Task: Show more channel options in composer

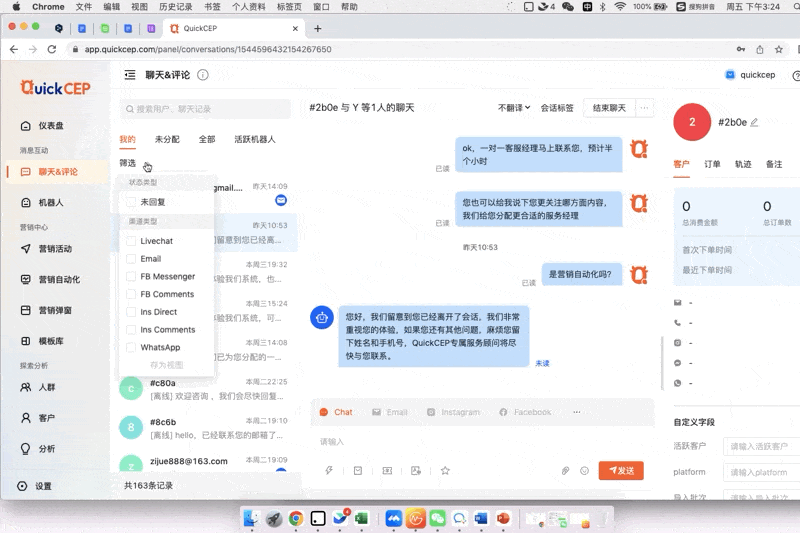Action: pos(577,412)
